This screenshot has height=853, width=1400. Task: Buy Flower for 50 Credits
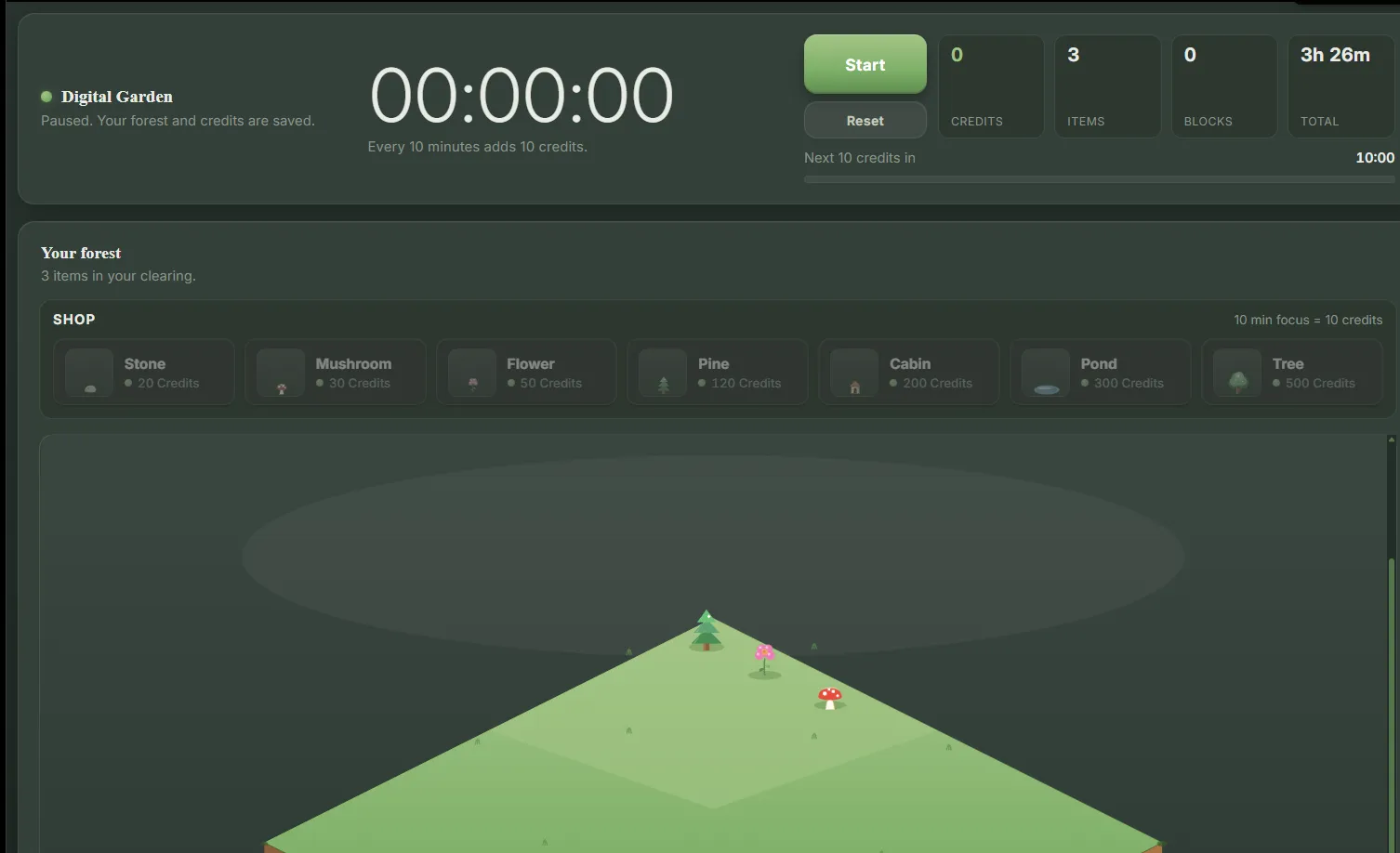[x=527, y=373]
